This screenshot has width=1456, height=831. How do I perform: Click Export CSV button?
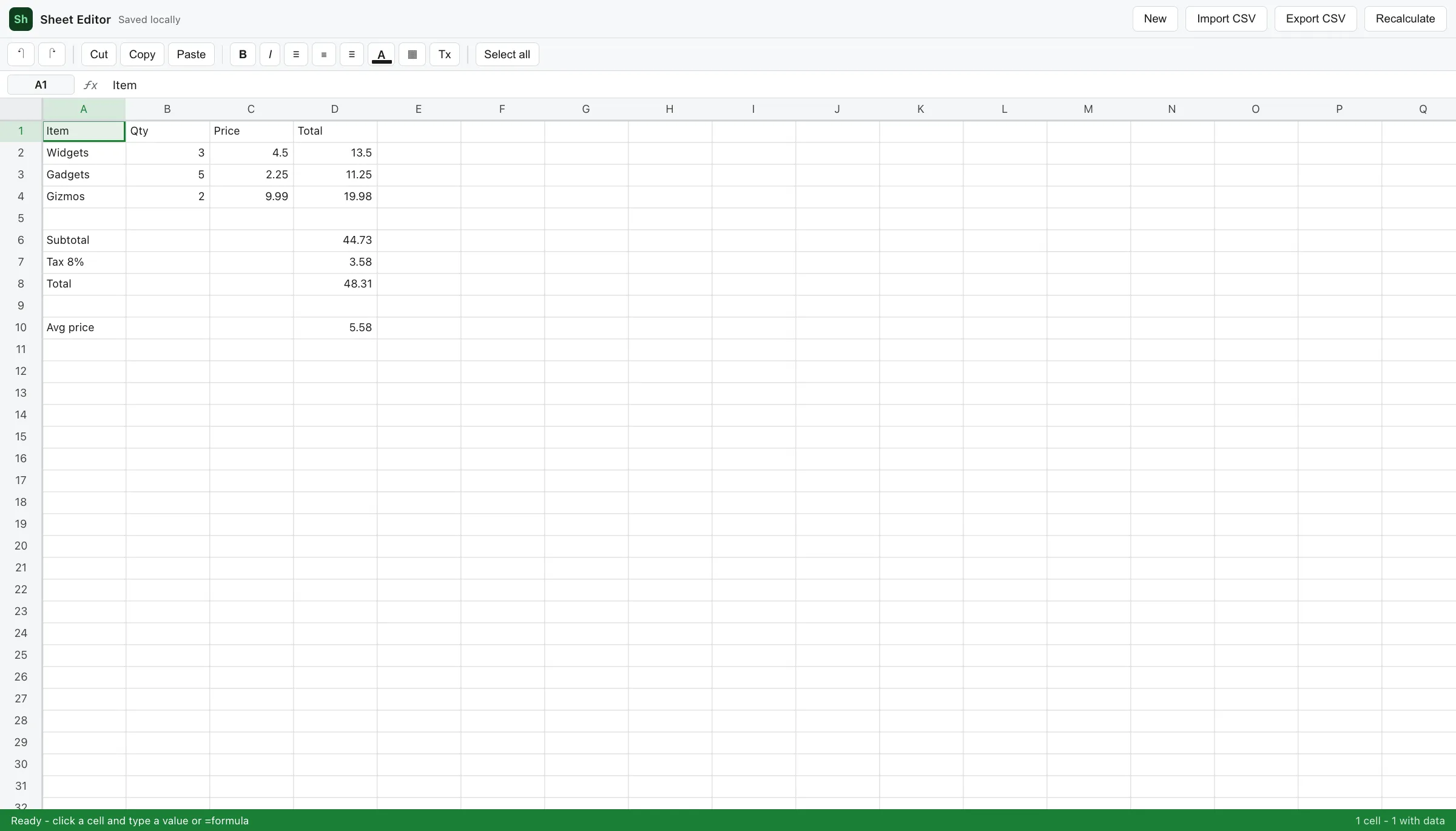point(1316,19)
